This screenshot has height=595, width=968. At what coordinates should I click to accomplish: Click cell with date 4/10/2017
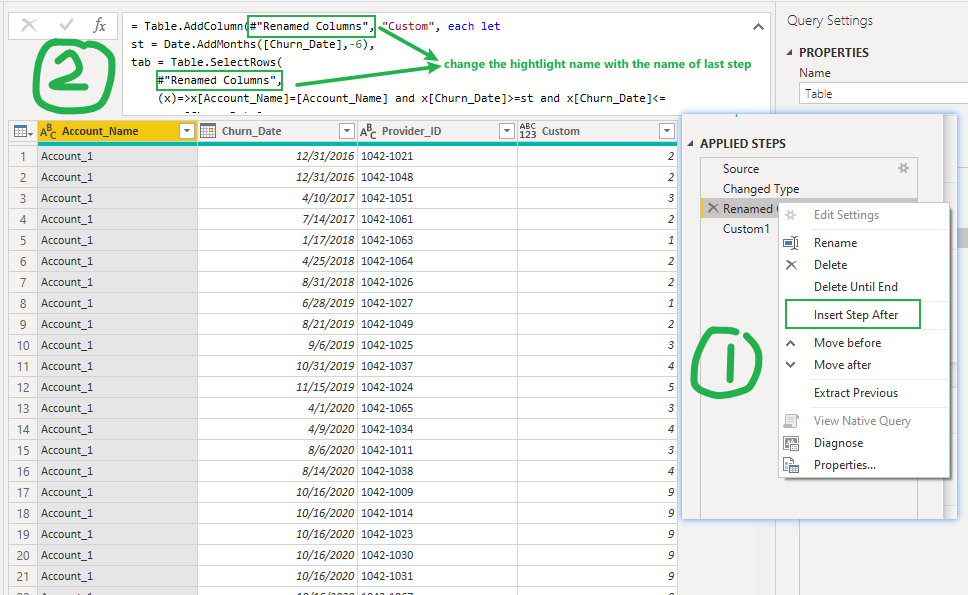click(277, 198)
